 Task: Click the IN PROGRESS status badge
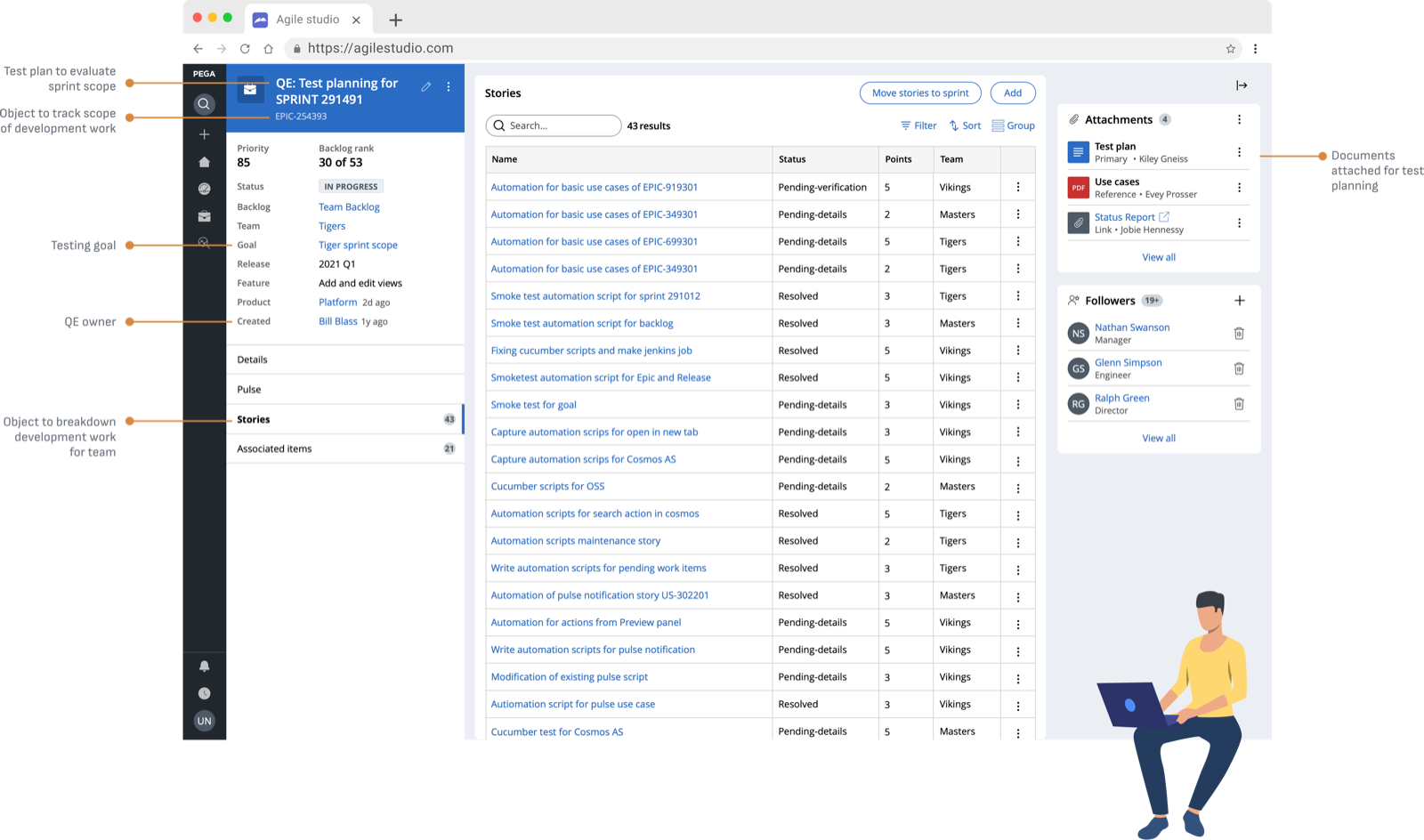(x=351, y=187)
